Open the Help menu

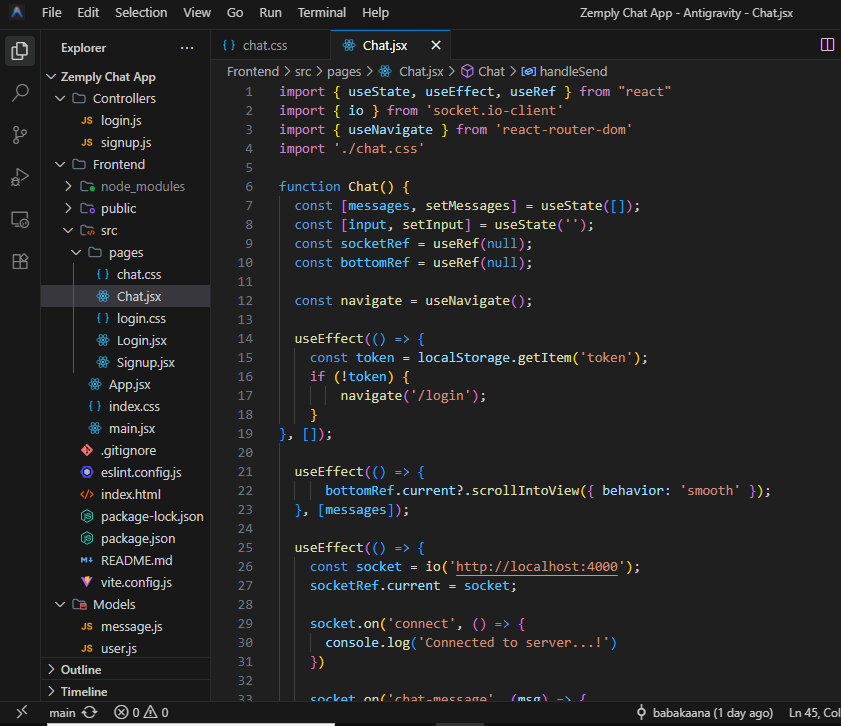click(x=375, y=12)
